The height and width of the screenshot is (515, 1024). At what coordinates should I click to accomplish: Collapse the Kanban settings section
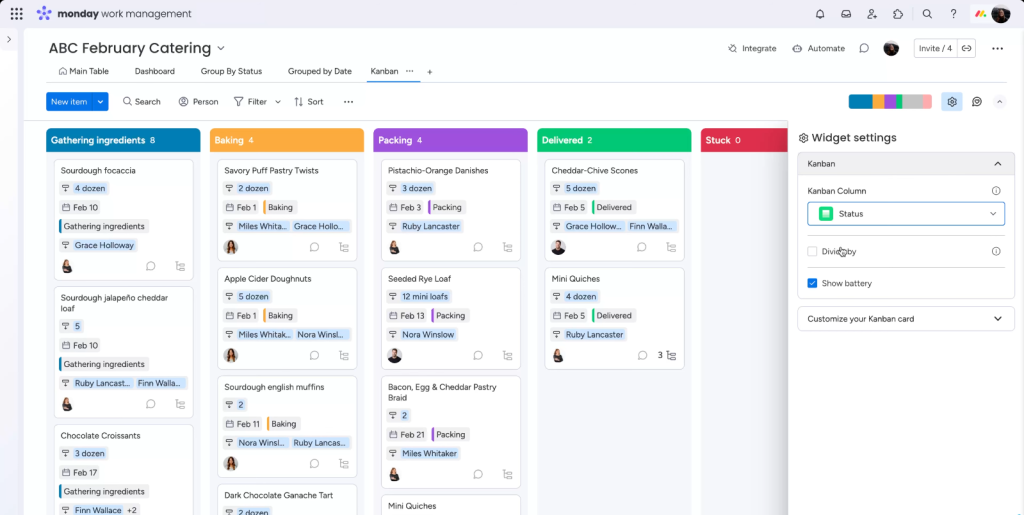996,163
